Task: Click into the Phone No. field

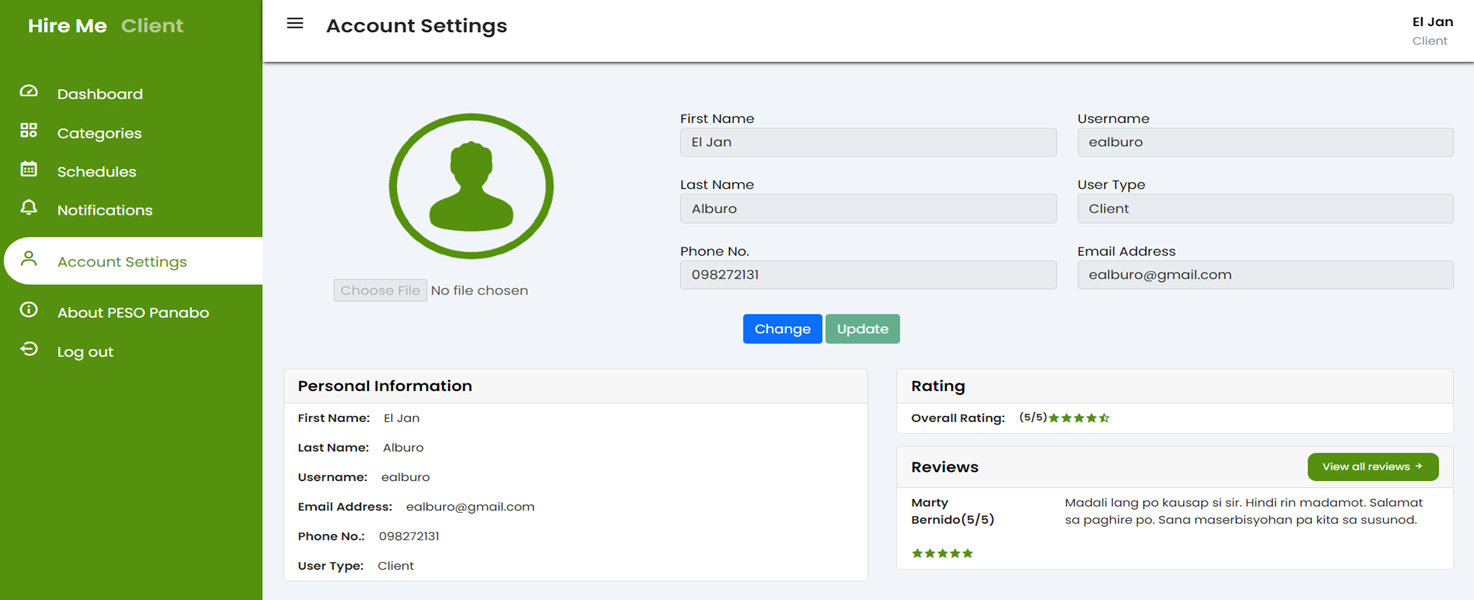Action: pos(867,275)
